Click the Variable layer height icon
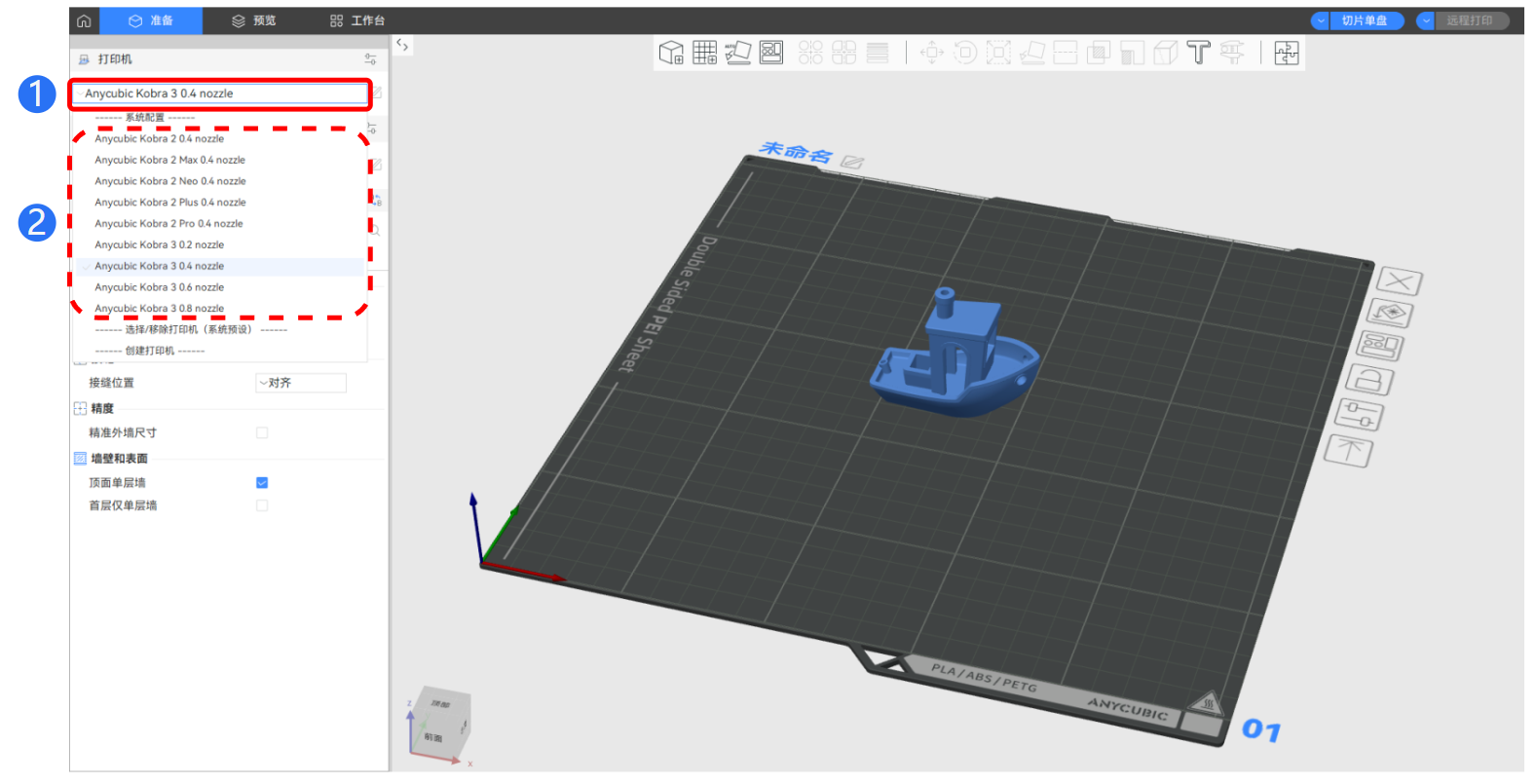The height and width of the screenshot is (784, 1536). [x=878, y=53]
